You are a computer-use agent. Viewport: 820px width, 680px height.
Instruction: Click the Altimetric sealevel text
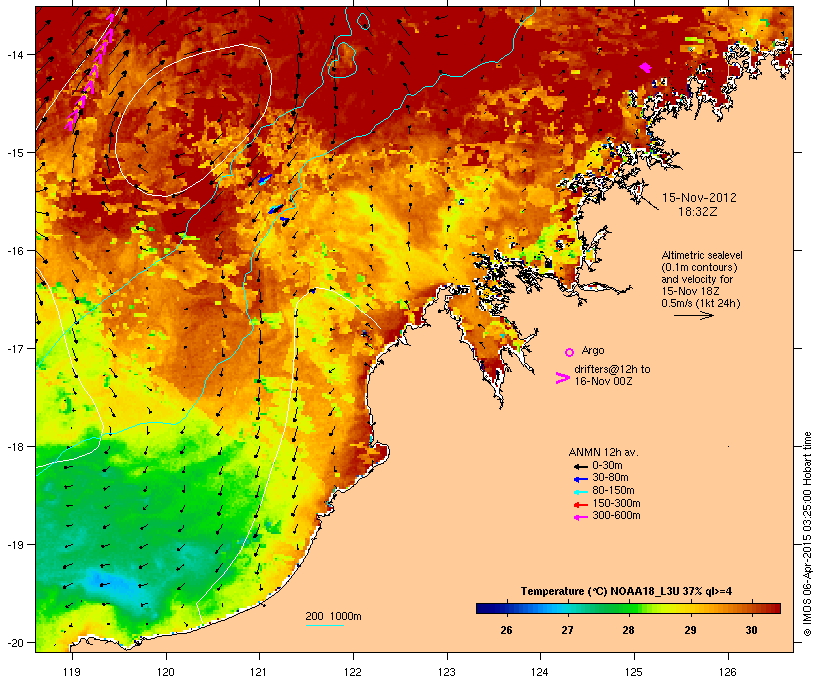click(x=702, y=255)
